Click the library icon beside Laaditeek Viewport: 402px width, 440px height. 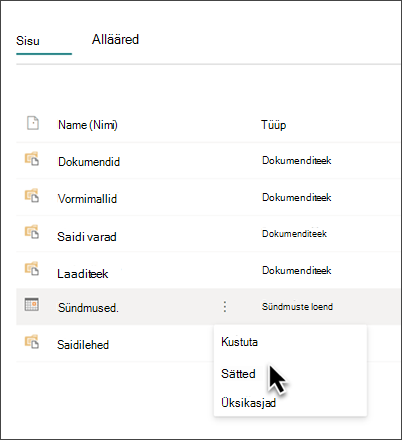(32, 269)
